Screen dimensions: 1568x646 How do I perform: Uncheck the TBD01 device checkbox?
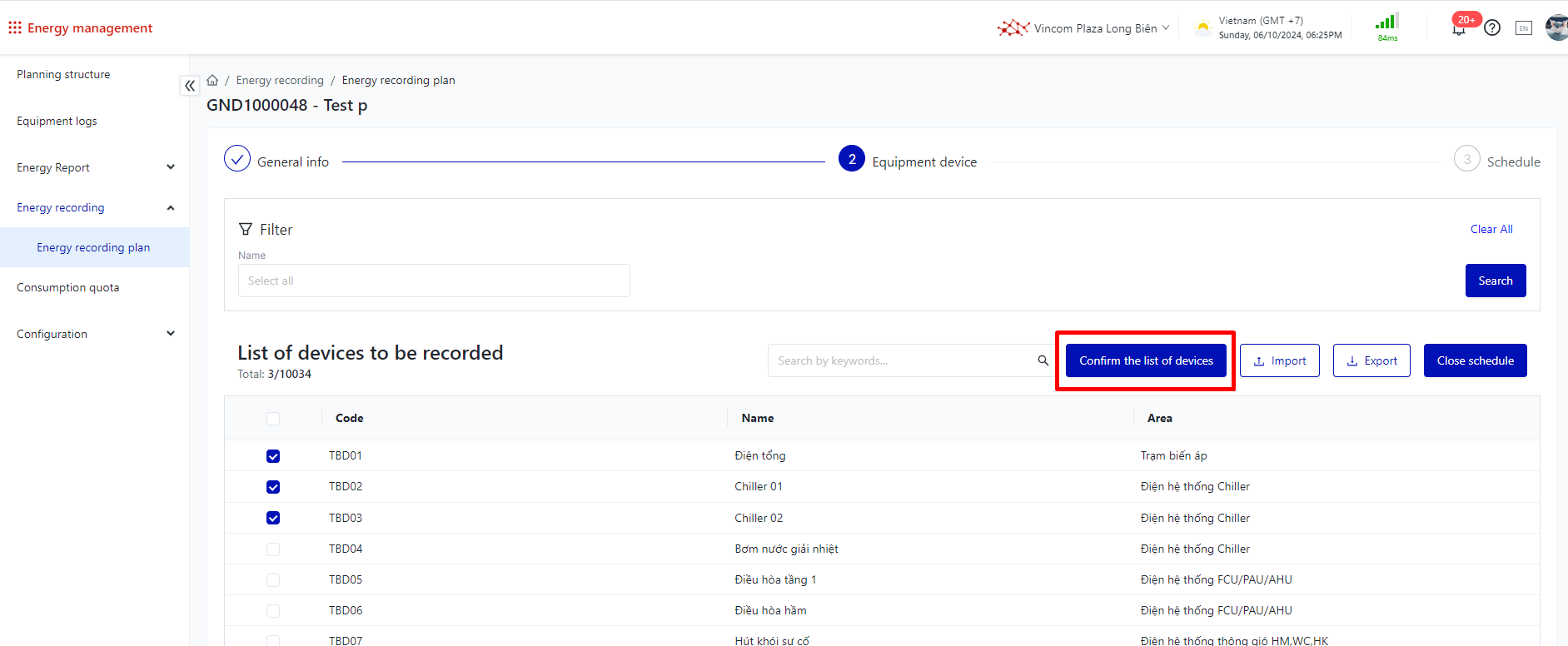click(x=273, y=456)
